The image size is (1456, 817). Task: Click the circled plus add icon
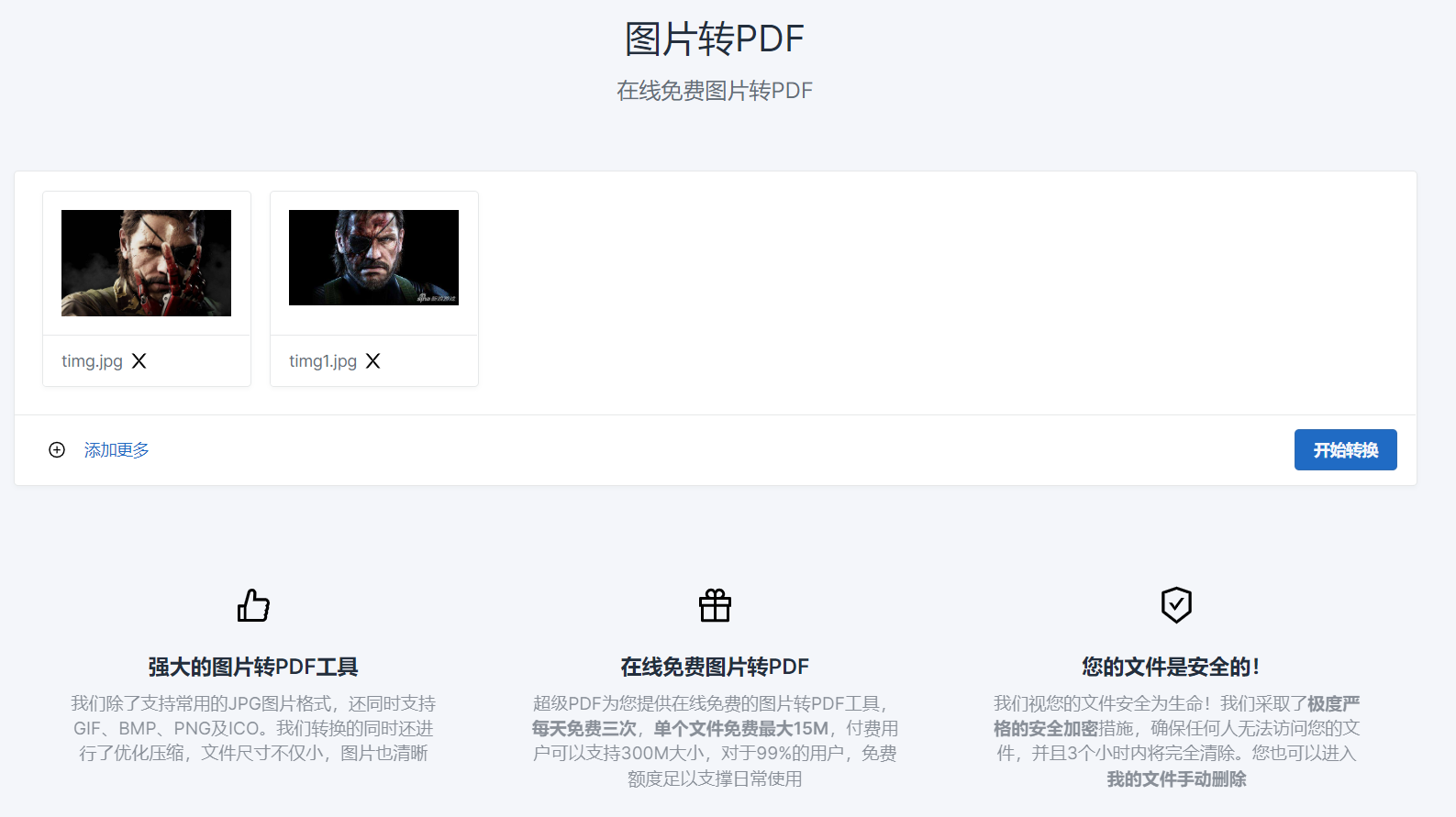click(x=57, y=450)
